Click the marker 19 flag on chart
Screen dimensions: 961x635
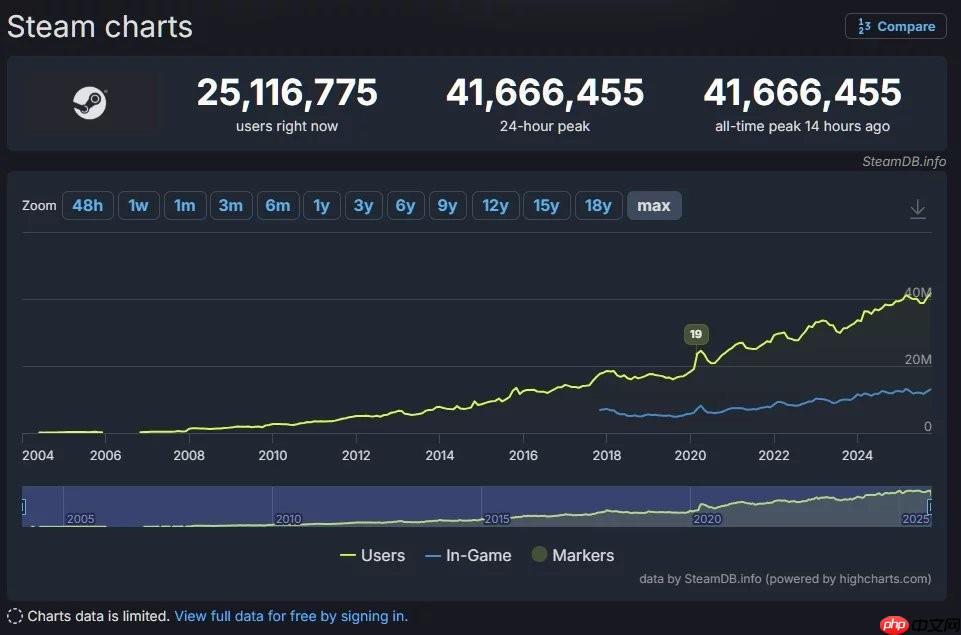(x=695, y=335)
